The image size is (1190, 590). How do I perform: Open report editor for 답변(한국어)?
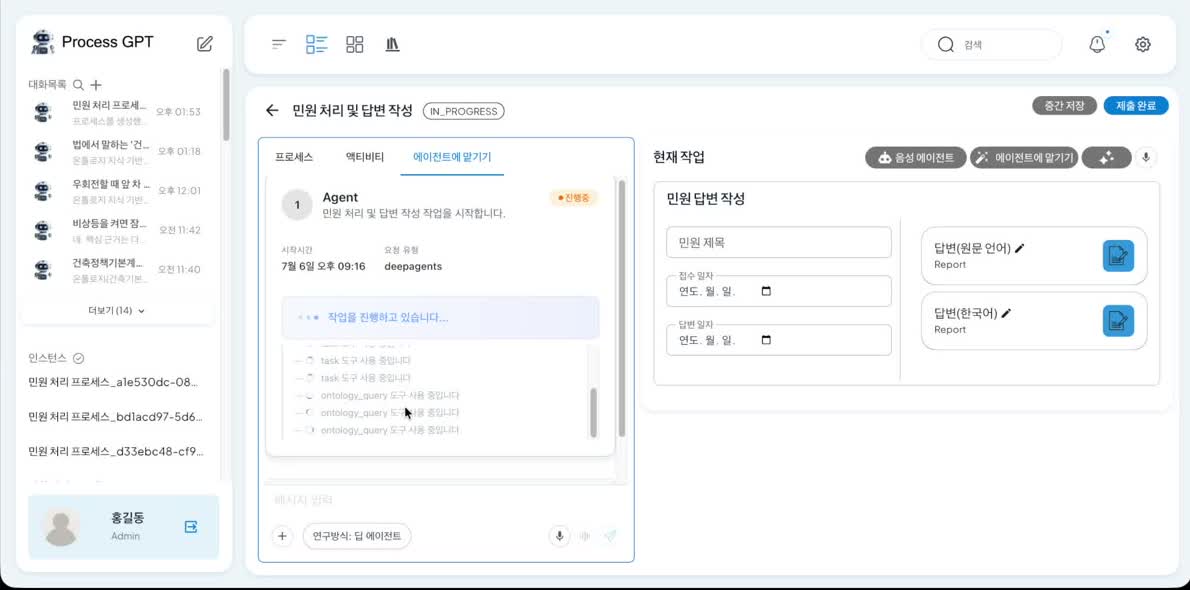tap(1118, 320)
